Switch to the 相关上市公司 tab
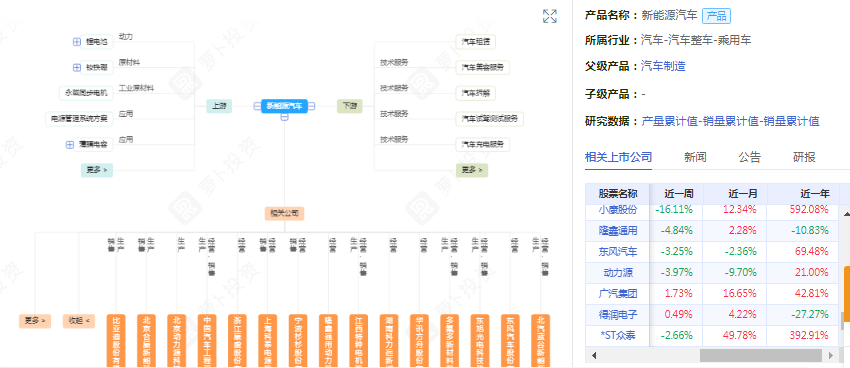 pyautogui.click(x=619, y=157)
